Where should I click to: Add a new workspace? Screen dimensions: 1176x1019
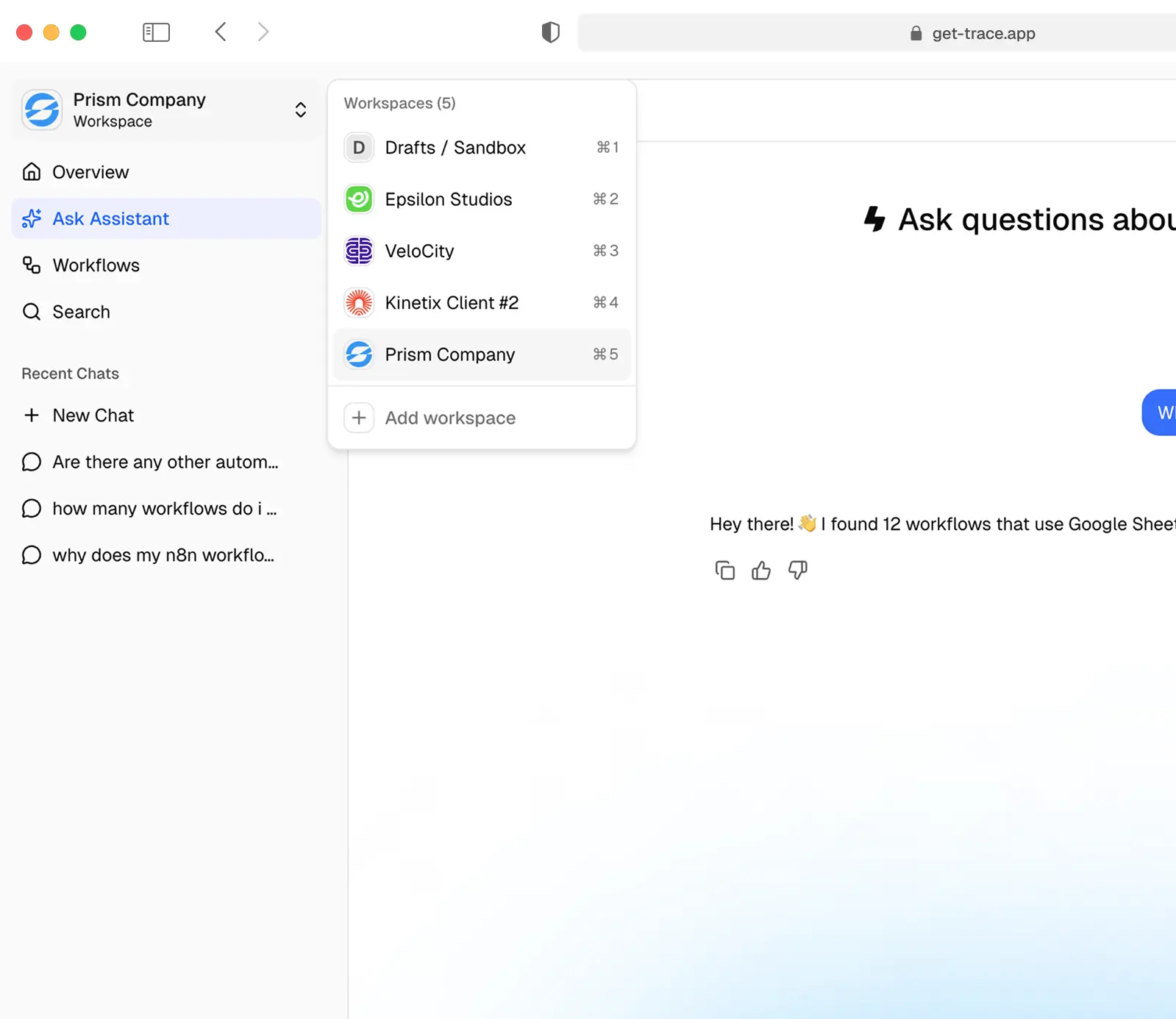[x=449, y=418]
